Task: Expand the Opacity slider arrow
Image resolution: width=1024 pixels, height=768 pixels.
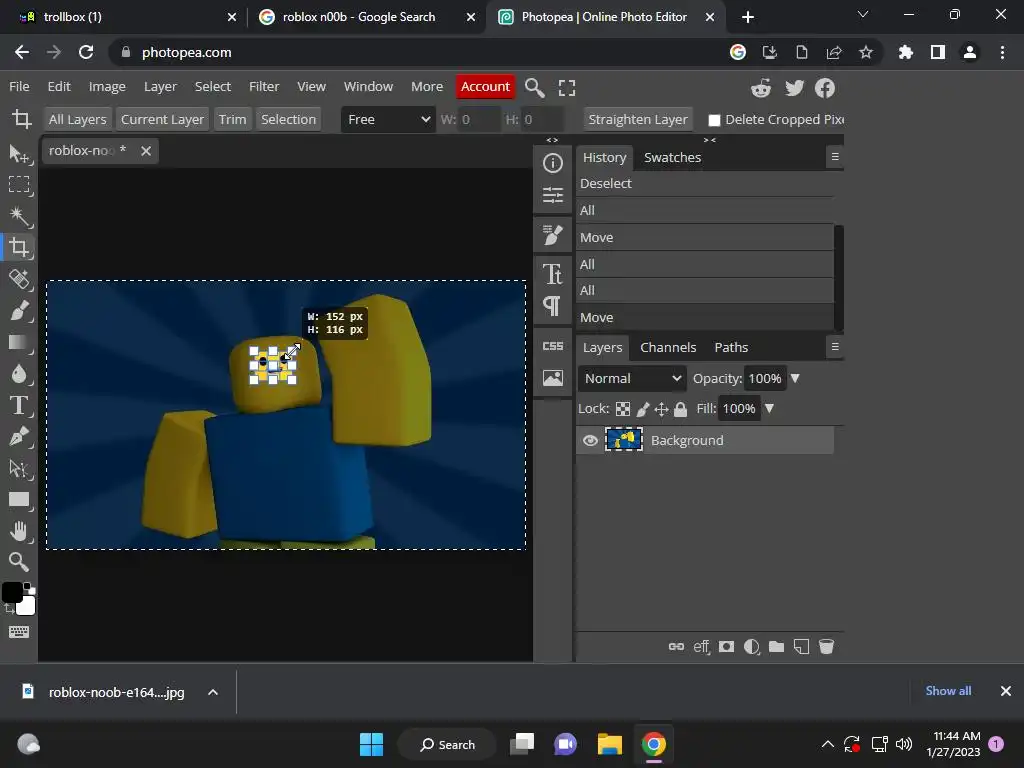Action: (x=795, y=378)
